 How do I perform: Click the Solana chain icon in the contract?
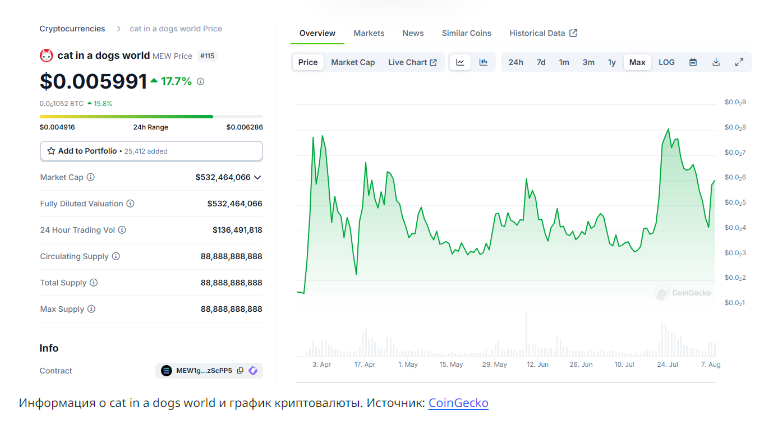(x=166, y=371)
